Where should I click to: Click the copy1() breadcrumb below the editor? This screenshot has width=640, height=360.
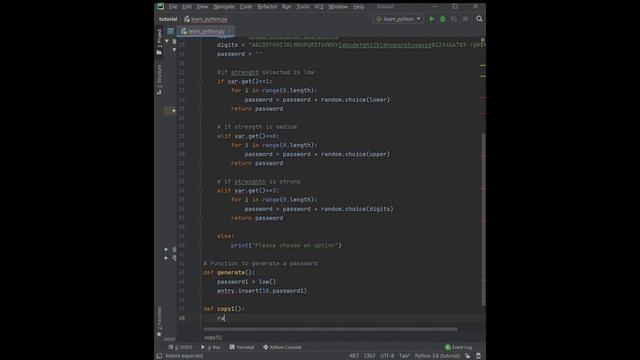(213, 338)
